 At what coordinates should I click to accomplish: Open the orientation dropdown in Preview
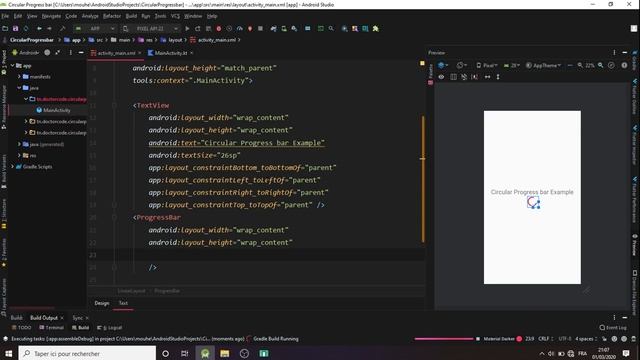point(462,65)
